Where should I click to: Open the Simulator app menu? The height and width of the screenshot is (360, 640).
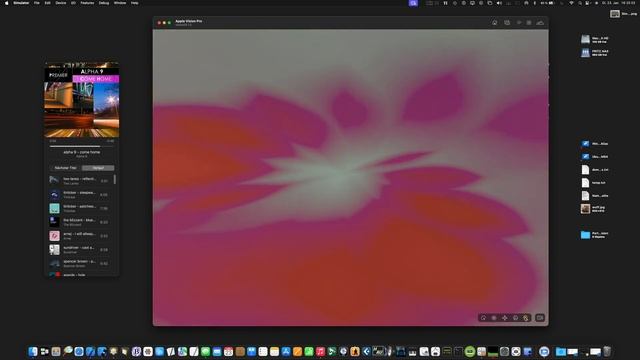point(21,3)
